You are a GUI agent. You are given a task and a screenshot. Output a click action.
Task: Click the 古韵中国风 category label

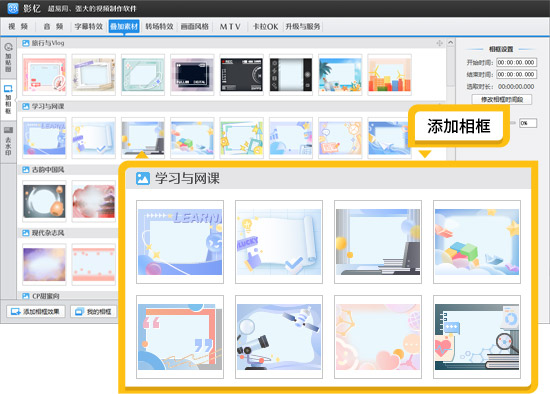tap(48, 170)
